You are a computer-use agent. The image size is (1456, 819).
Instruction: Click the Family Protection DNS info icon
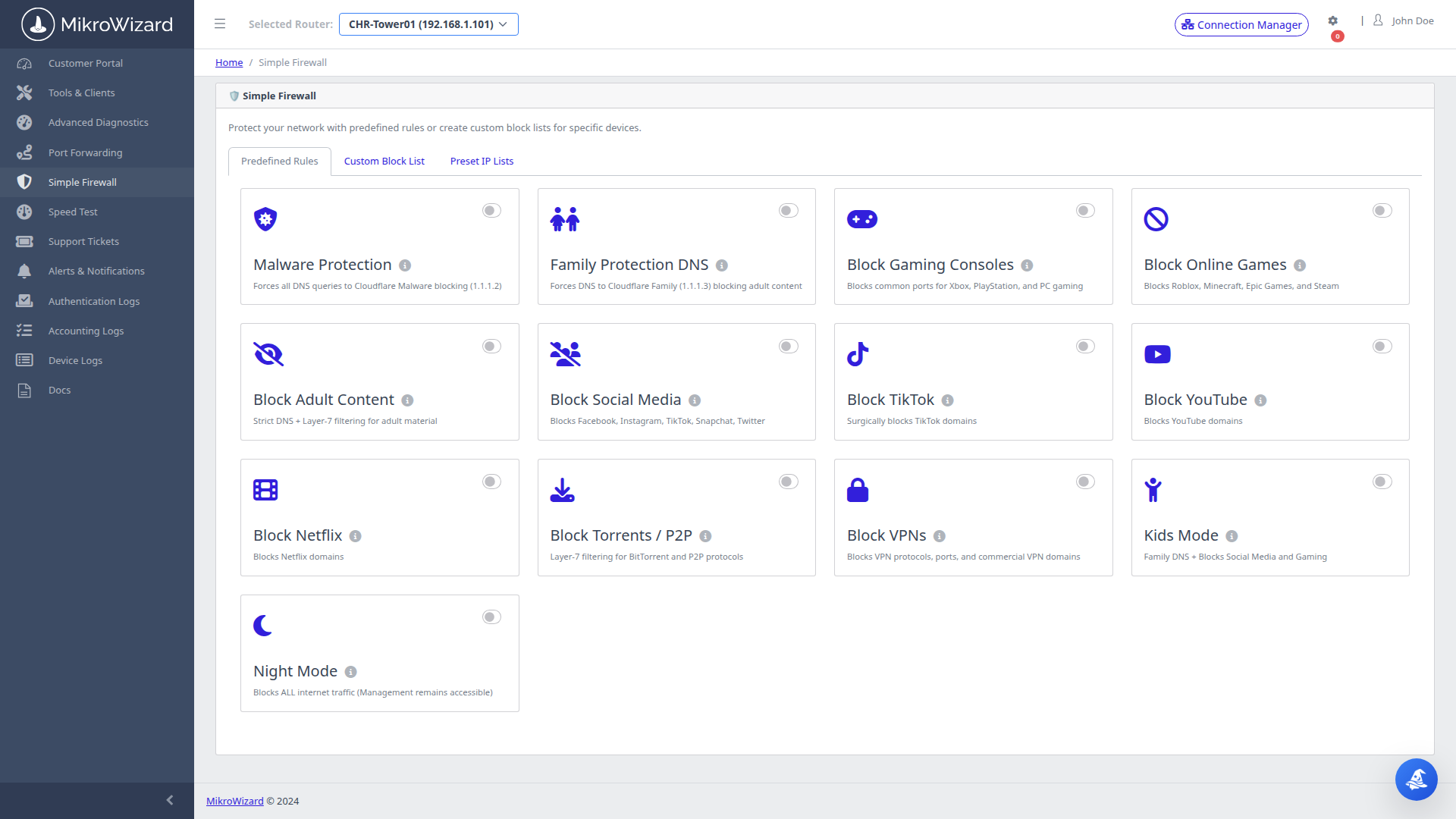point(722,265)
